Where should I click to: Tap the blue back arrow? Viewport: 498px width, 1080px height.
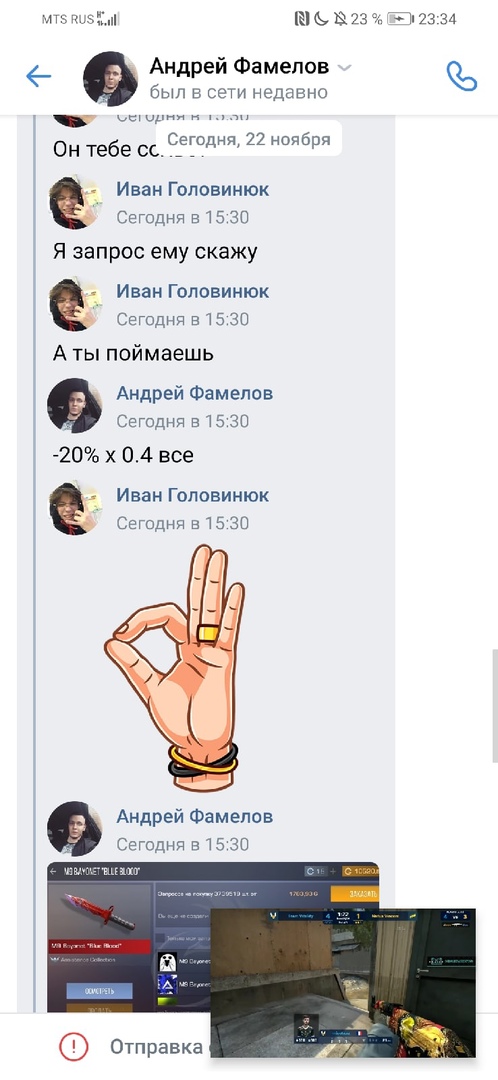[39, 76]
